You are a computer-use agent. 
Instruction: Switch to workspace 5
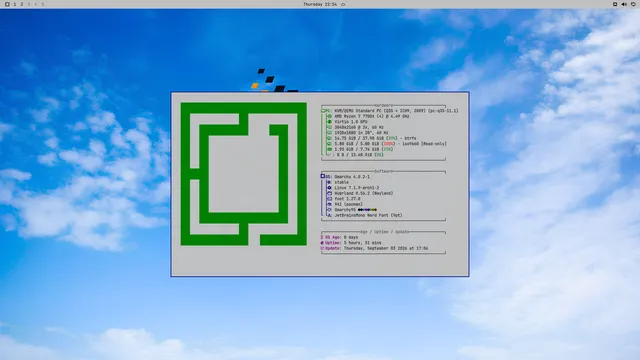(43, 4)
